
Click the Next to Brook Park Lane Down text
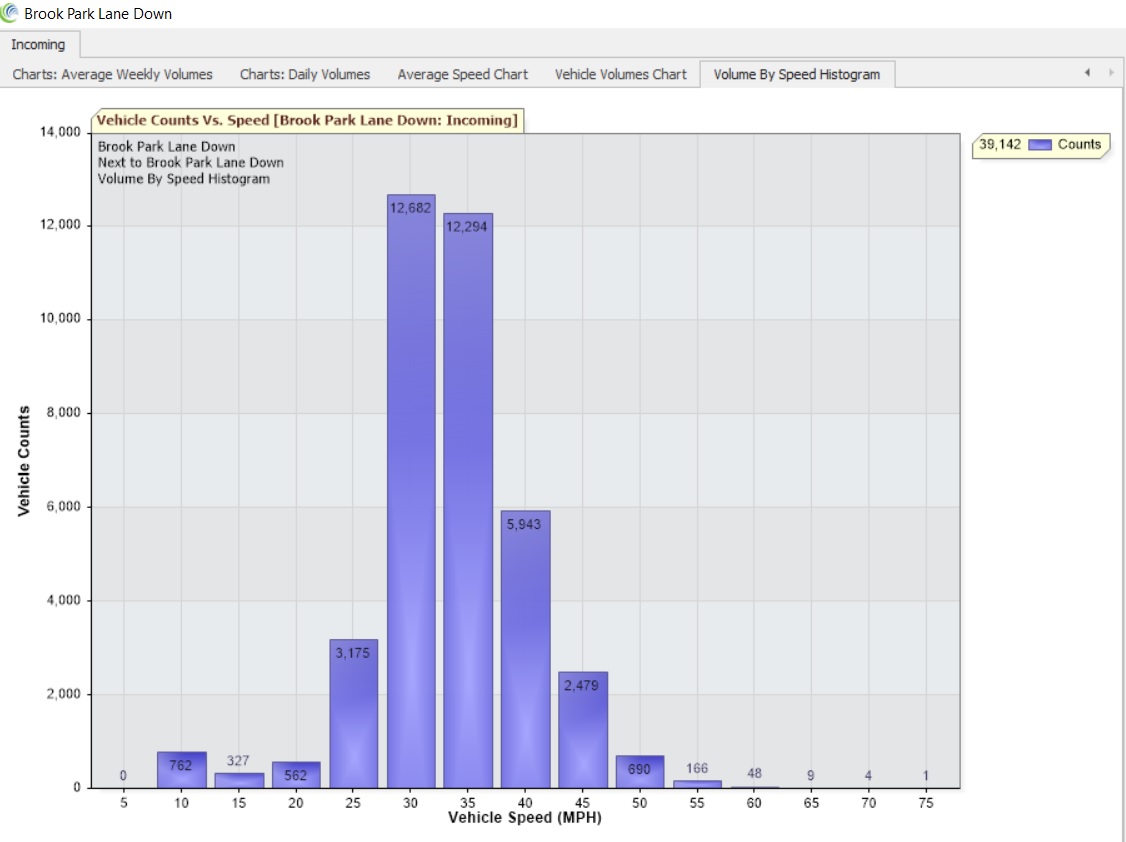191,162
